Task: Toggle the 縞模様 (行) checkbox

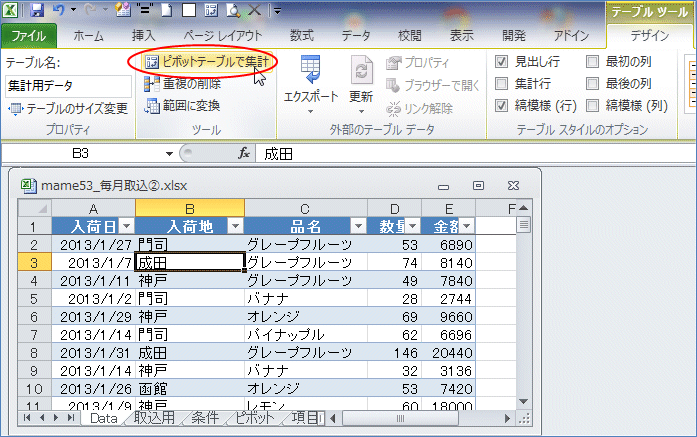Action: pos(501,106)
